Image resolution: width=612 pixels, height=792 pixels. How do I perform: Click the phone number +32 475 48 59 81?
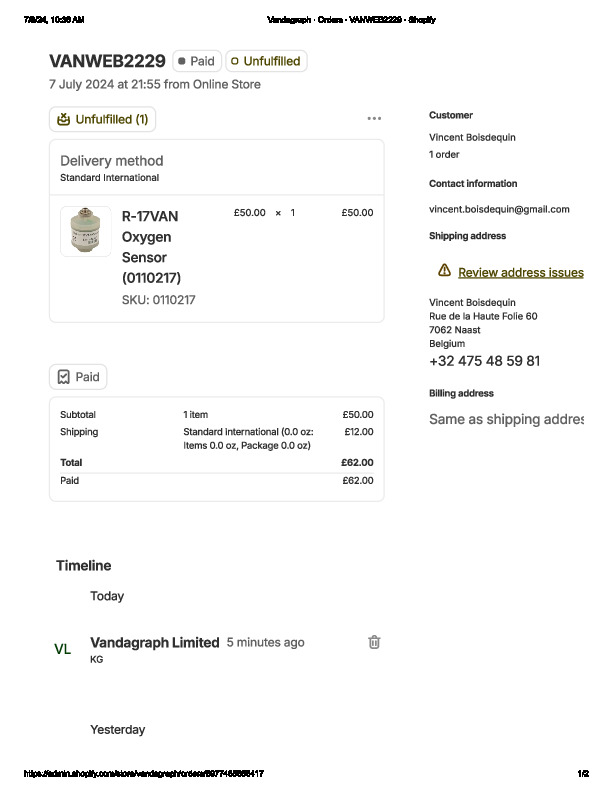click(484, 361)
